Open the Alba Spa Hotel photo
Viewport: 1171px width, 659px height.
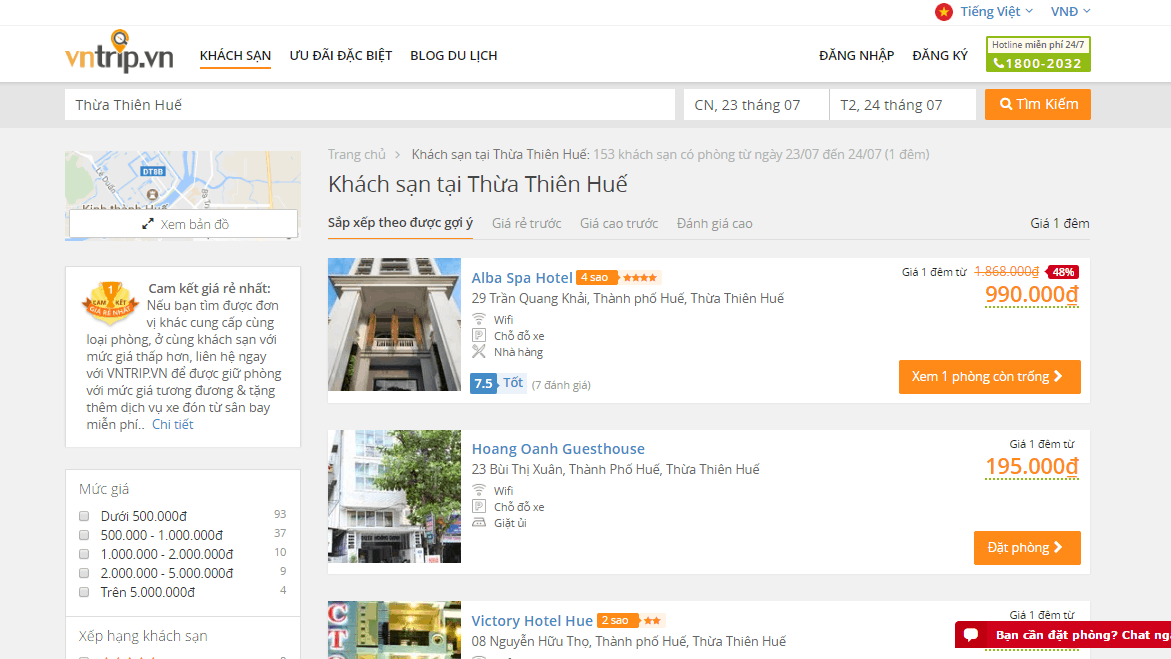tap(394, 324)
